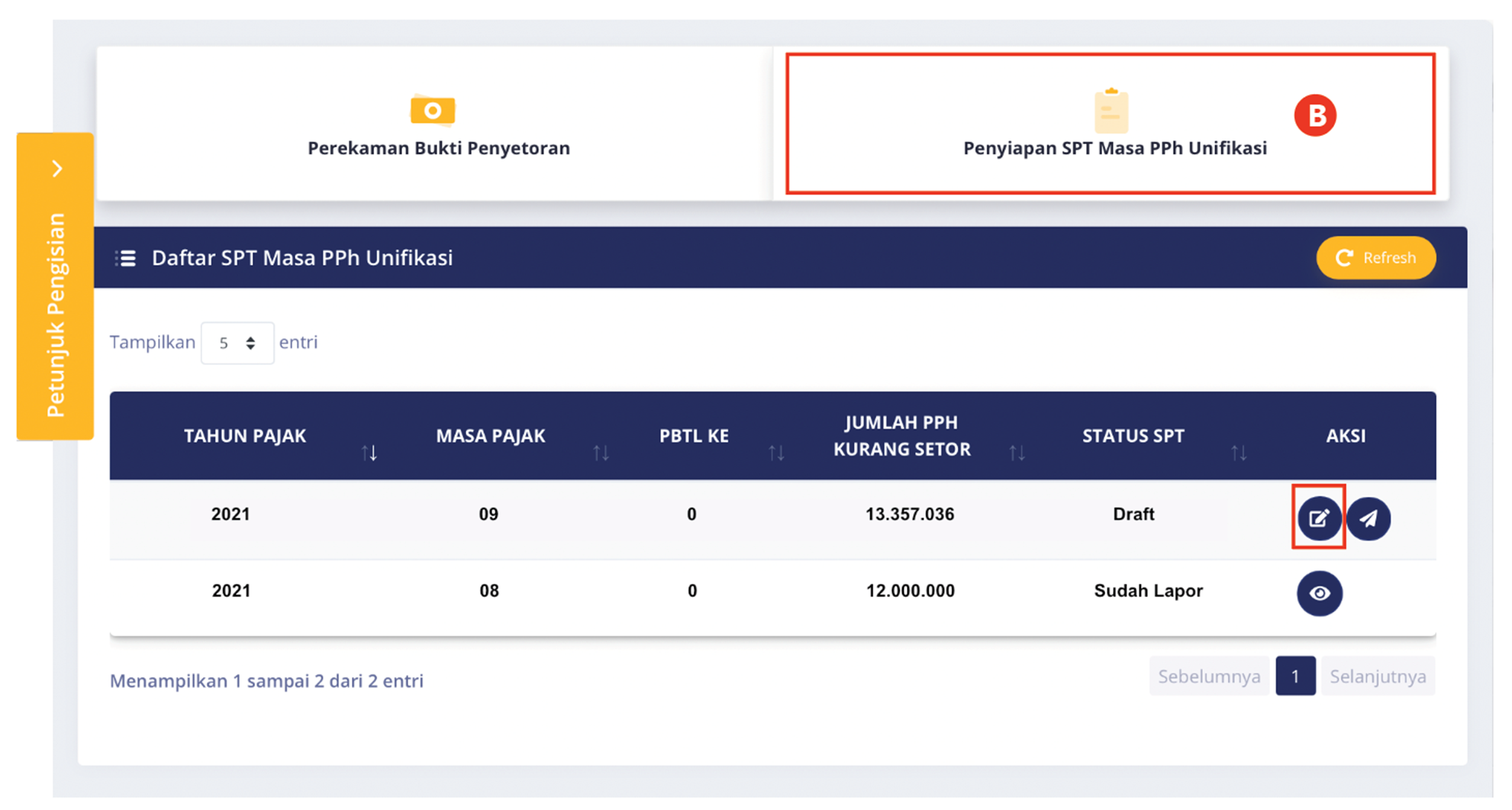The height and width of the screenshot is (810, 1512).
Task: Click the Selanjutnya pagination link
Action: 1378,676
